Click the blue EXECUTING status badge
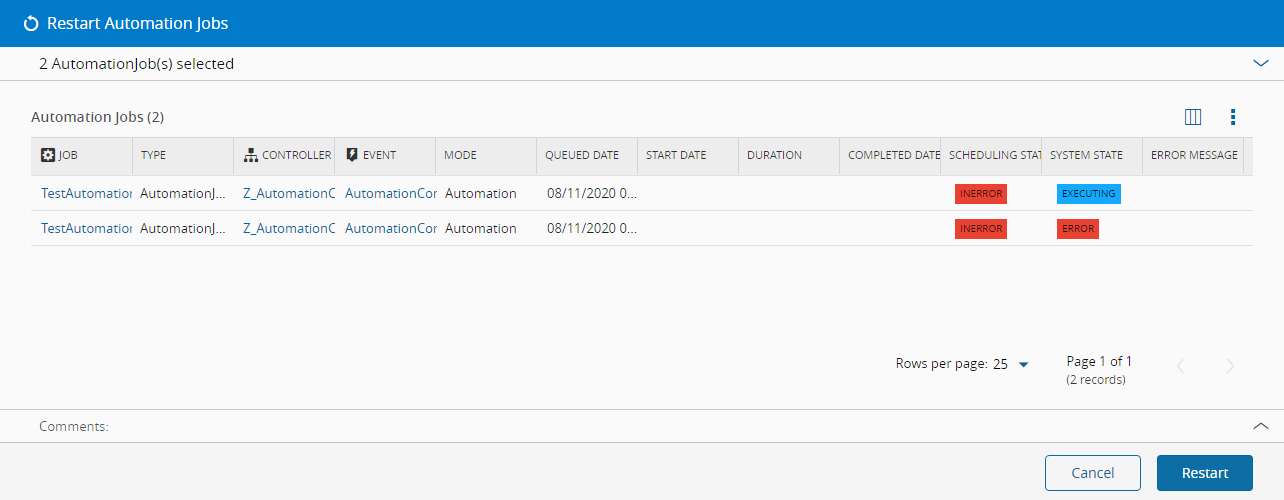The image size is (1284, 500). pyautogui.click(x=1088, y=193)
